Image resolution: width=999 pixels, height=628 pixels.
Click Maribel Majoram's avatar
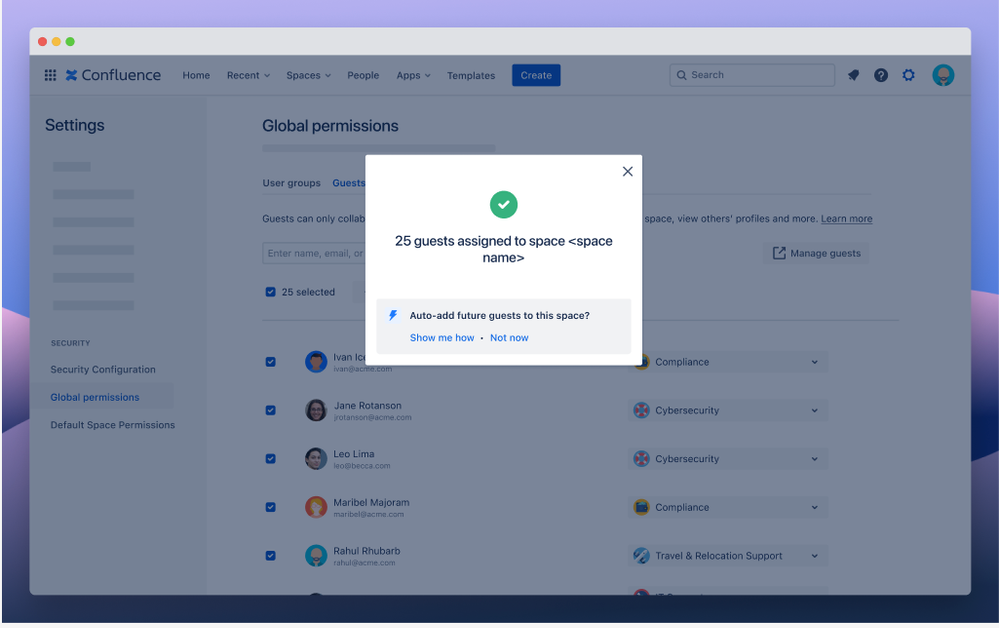[316, 507]
